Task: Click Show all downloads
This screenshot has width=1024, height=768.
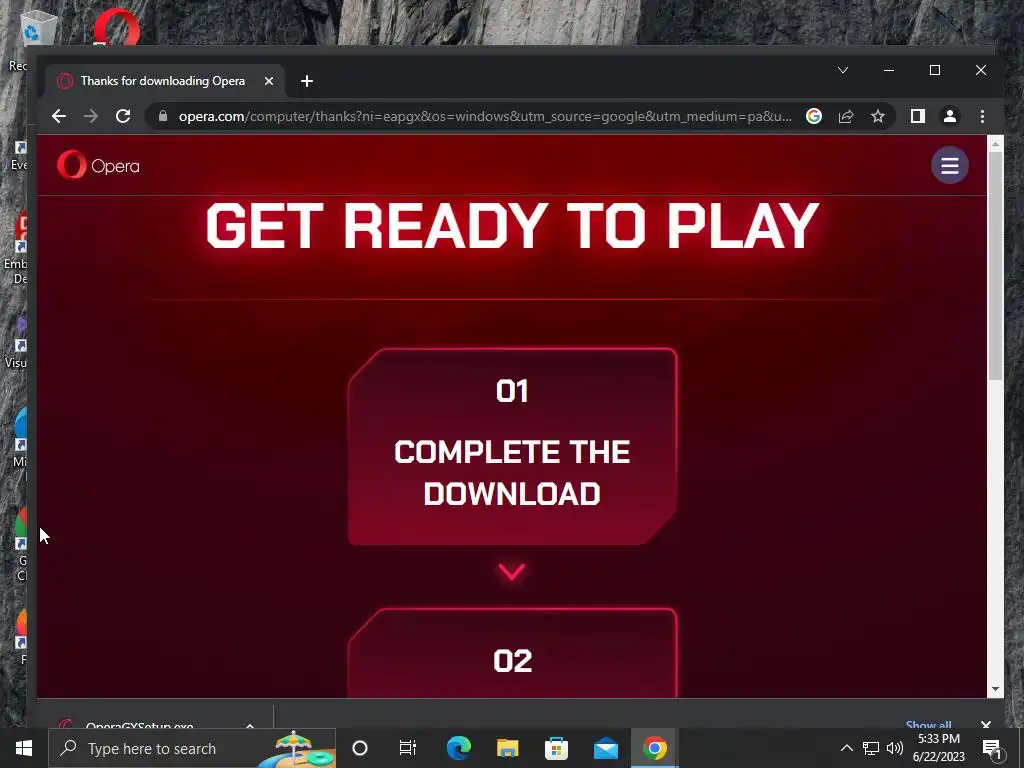Action: coord(928,724)
